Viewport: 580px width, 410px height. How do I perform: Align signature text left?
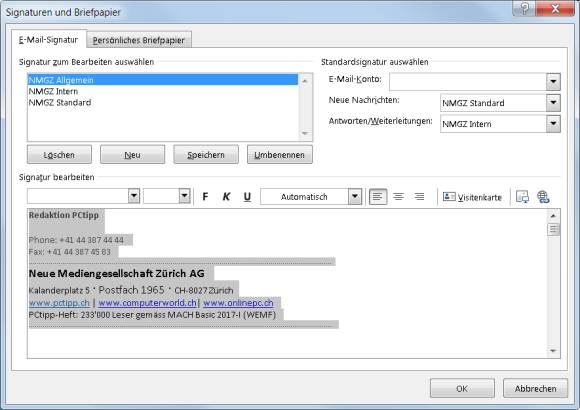coord(378,196)
